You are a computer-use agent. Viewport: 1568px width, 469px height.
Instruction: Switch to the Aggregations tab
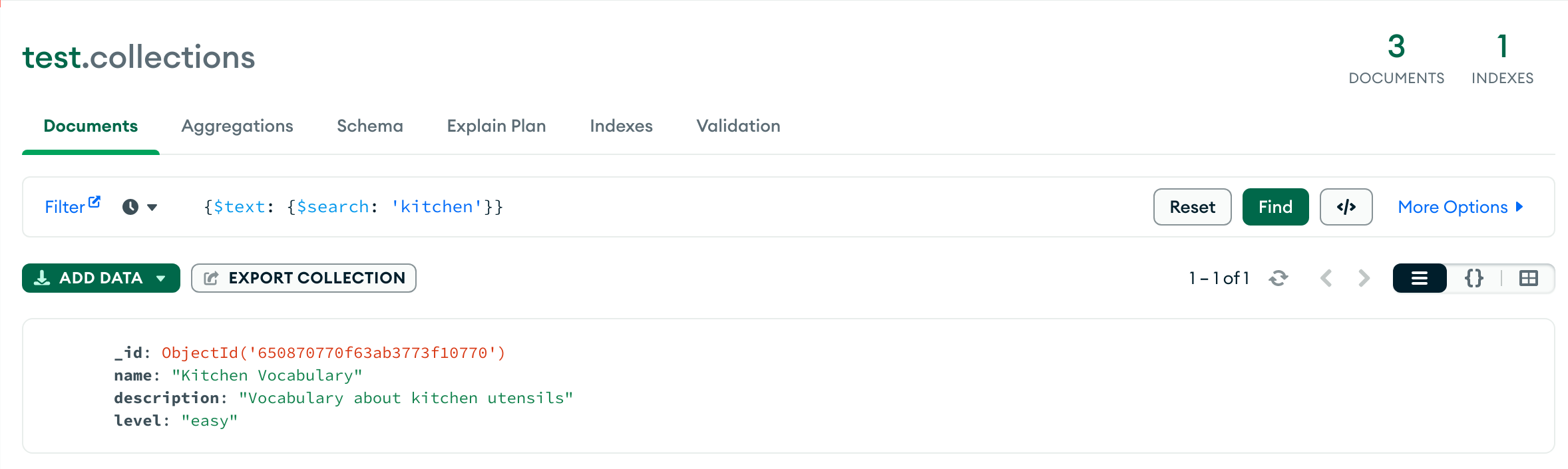[237, 126]
